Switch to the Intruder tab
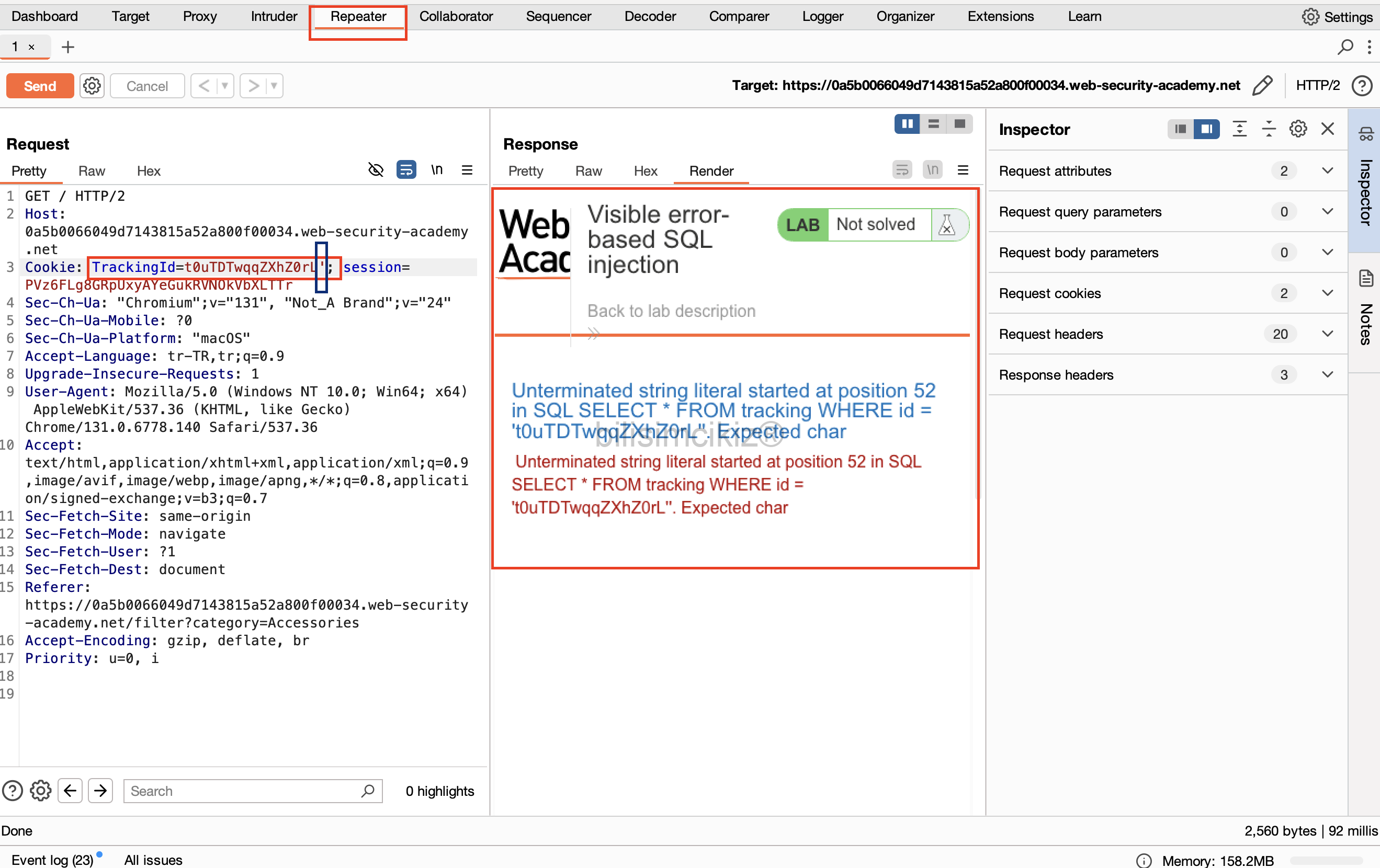Screen dimensions: 1380x868 (274, 16)
